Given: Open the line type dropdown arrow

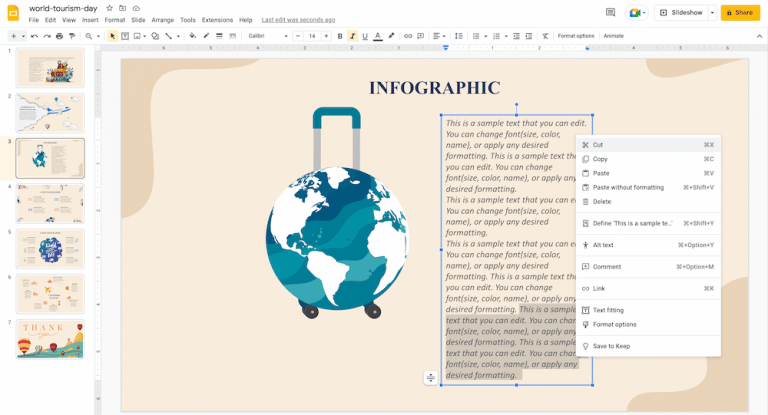Looking at the screenshot, I should click(x=178, y=36).
